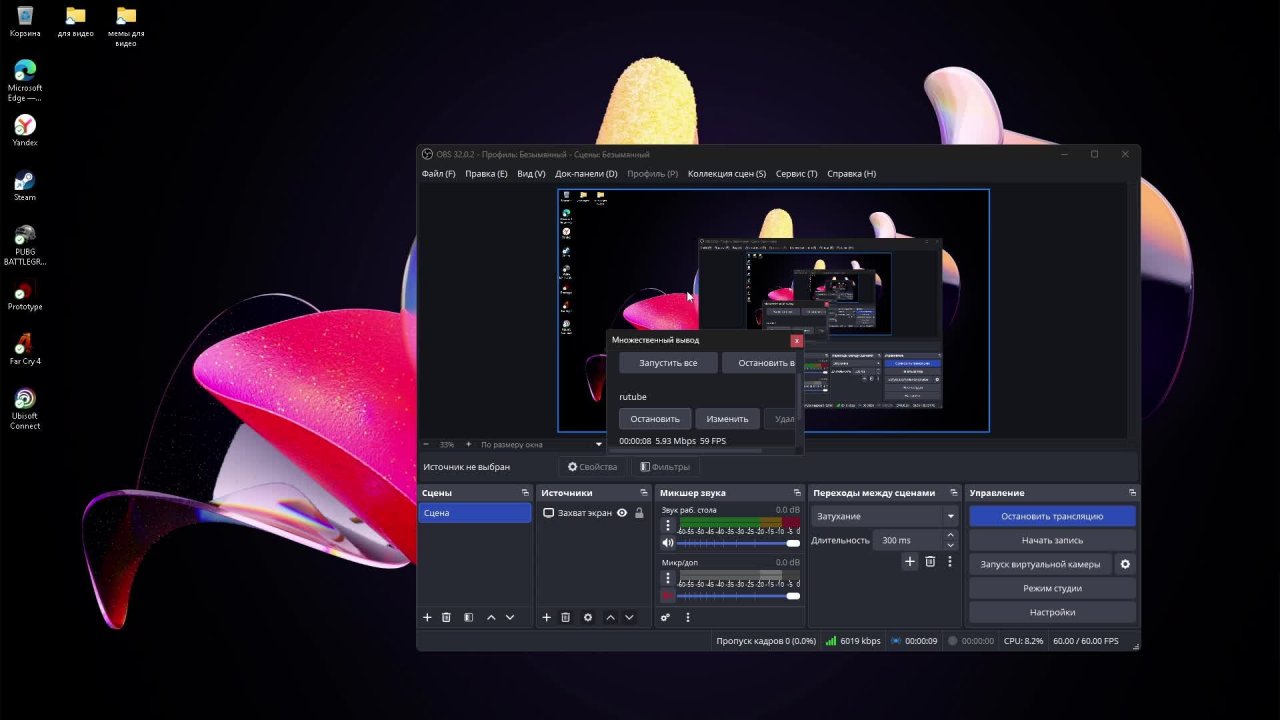The height and width of the screenshot is (720, 1280).
Task: Open the Файл (F) menu
Action: [x=438, y=174]
